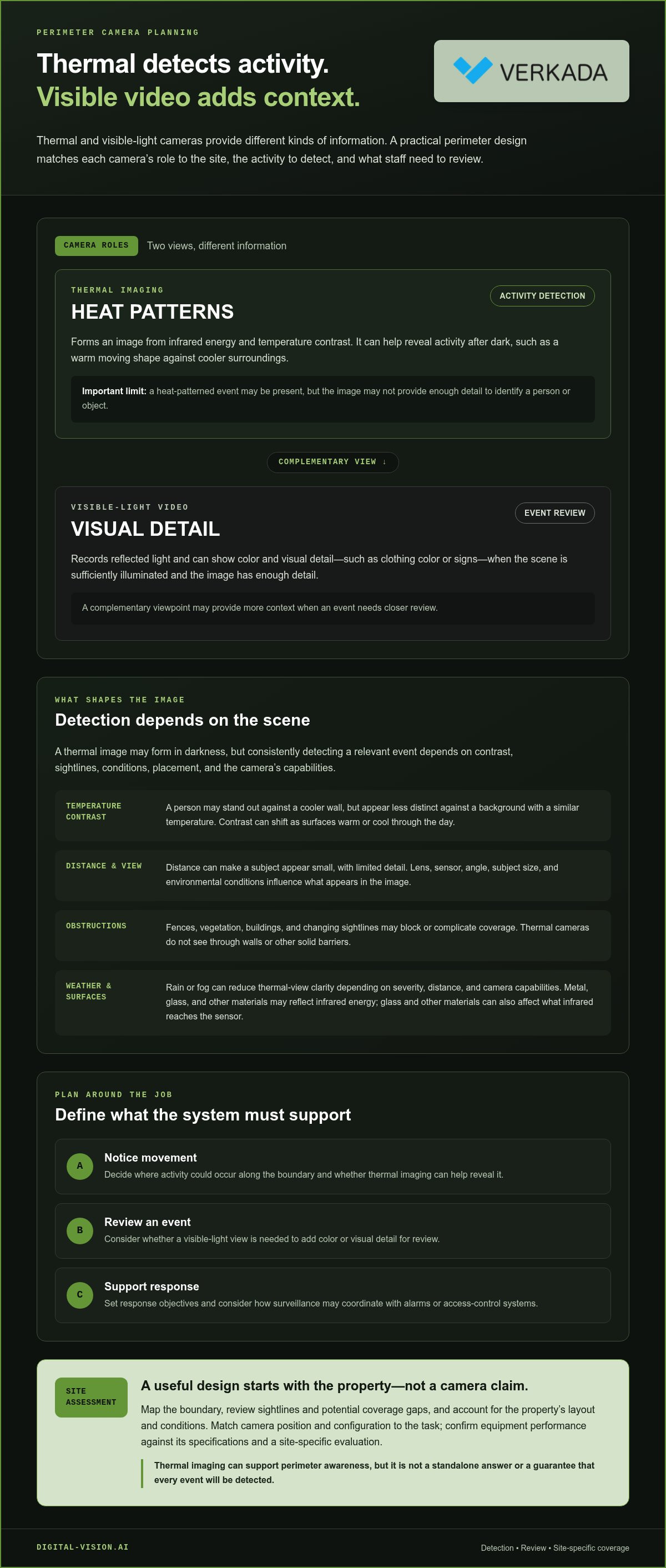Click the Visual Detail heading
The image size is (666, 1568).
pos(145,529)
